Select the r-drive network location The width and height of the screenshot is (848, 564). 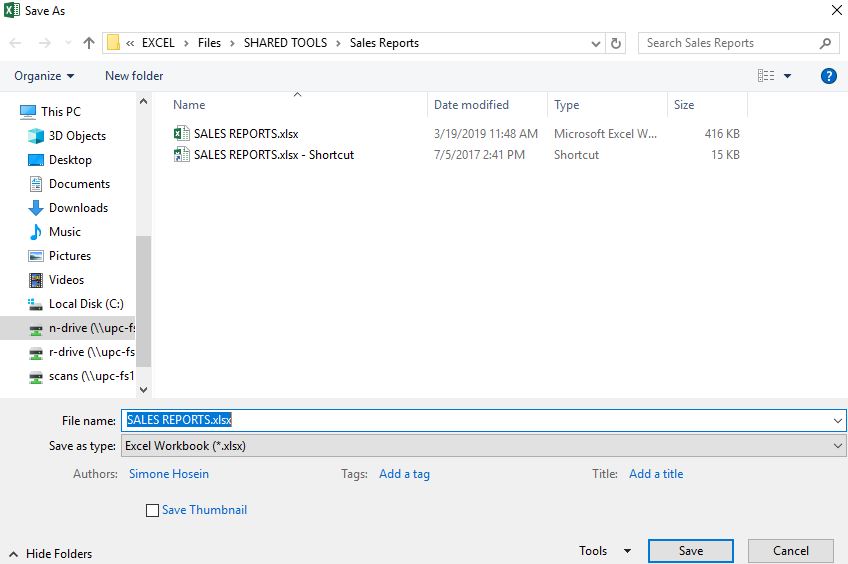tap(81, 352)
